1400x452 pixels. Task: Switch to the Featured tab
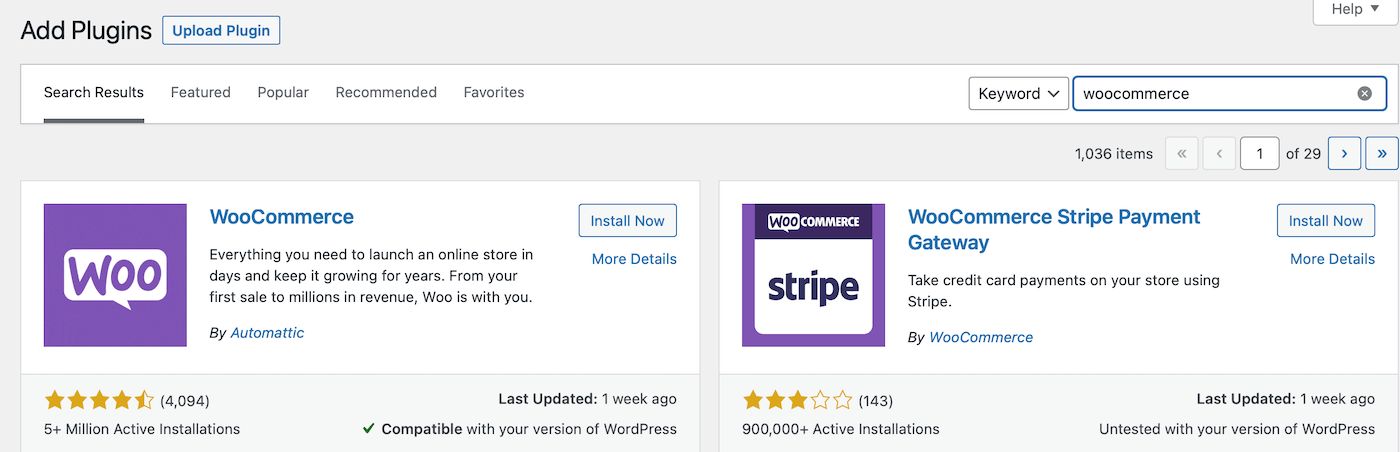pyautogui.click(x=200, y=92)
